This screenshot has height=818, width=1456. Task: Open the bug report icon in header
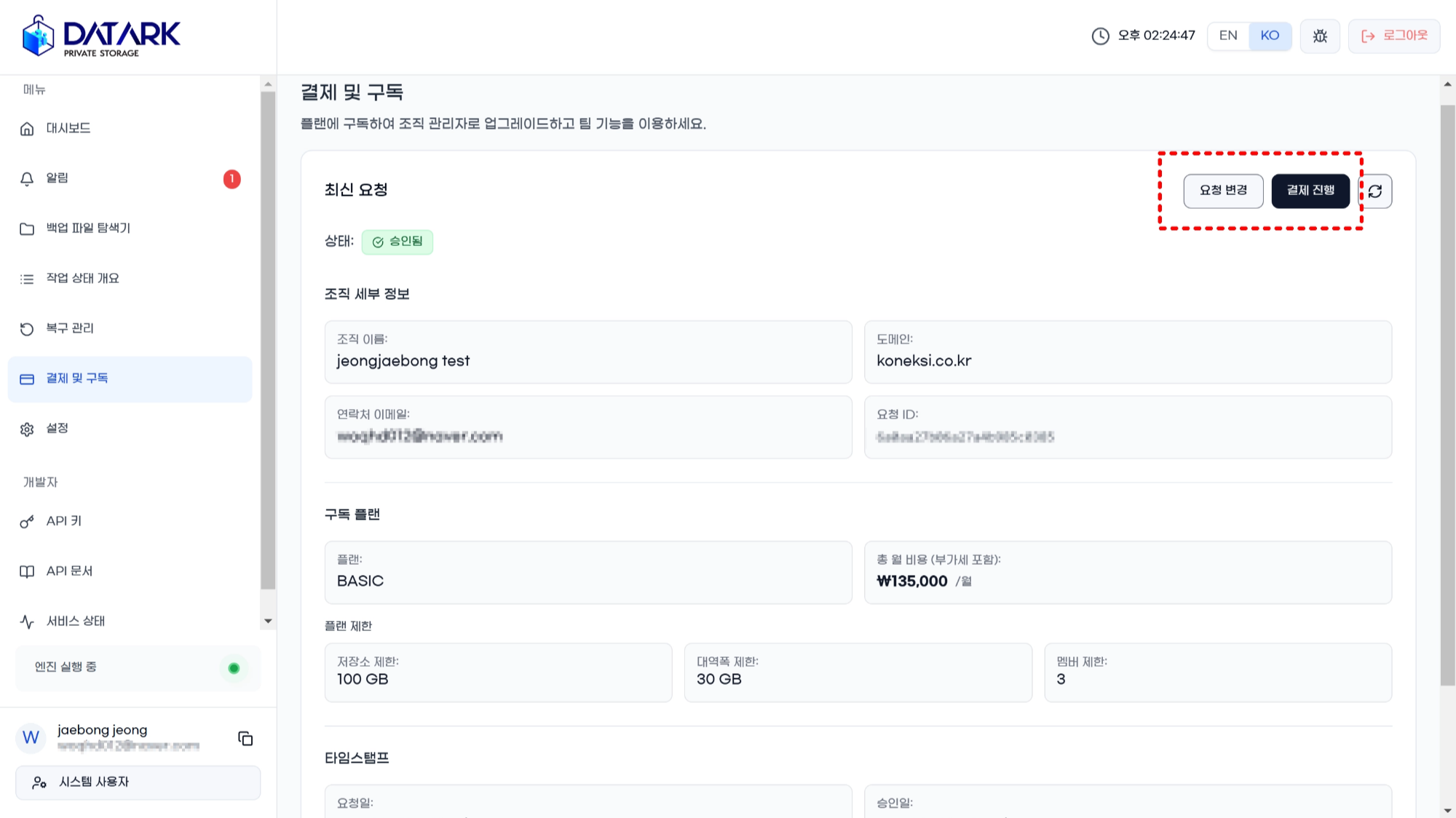point(1320,36)
